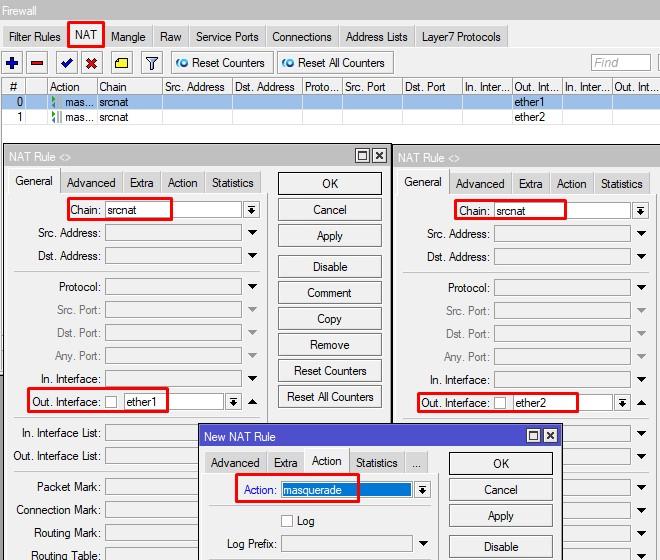Toggle the ether2 Out. Interface negate checkbox
This screenshot has height=560, width=660.
click(500, 403)
